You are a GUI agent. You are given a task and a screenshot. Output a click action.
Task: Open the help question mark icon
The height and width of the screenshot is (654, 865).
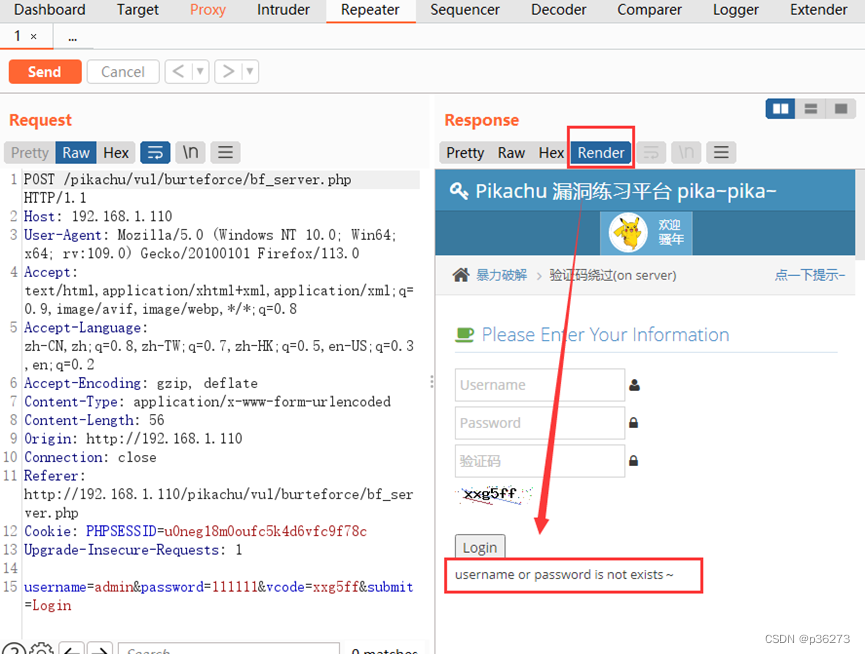pyautogui.click(x=14, y=648)
